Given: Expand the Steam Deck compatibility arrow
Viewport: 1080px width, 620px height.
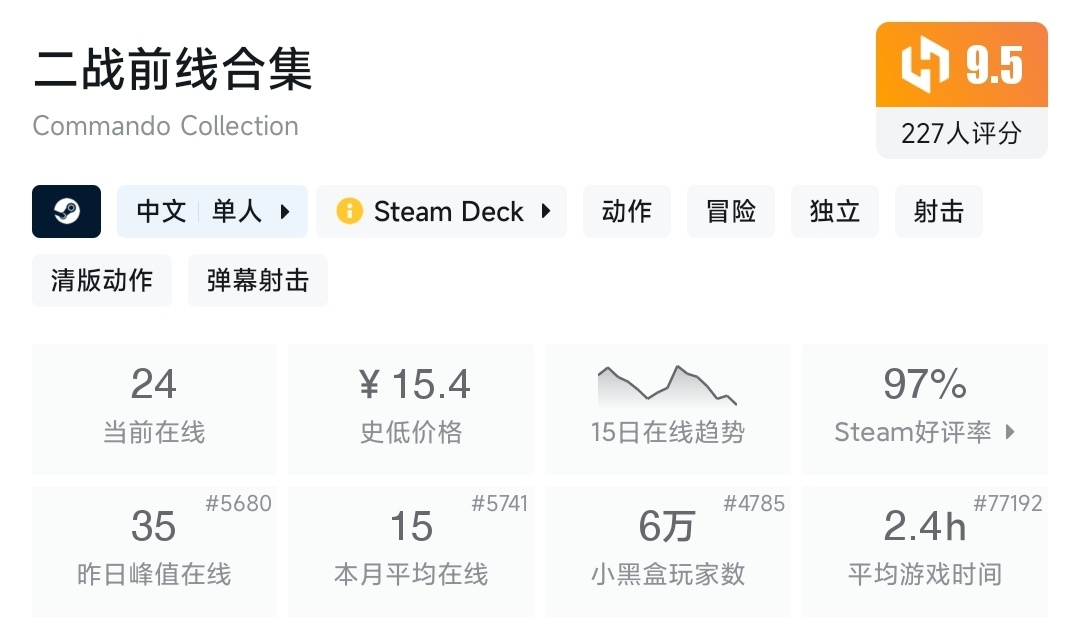Looking at the screenshot, I should tap(546, 212).
